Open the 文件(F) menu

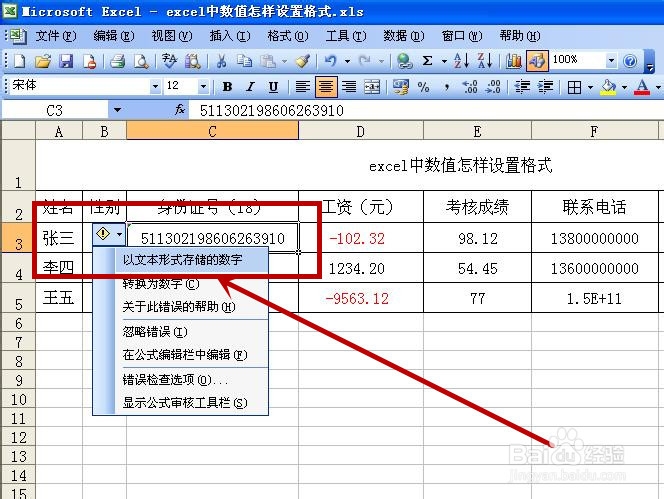[x=55, y=36]
